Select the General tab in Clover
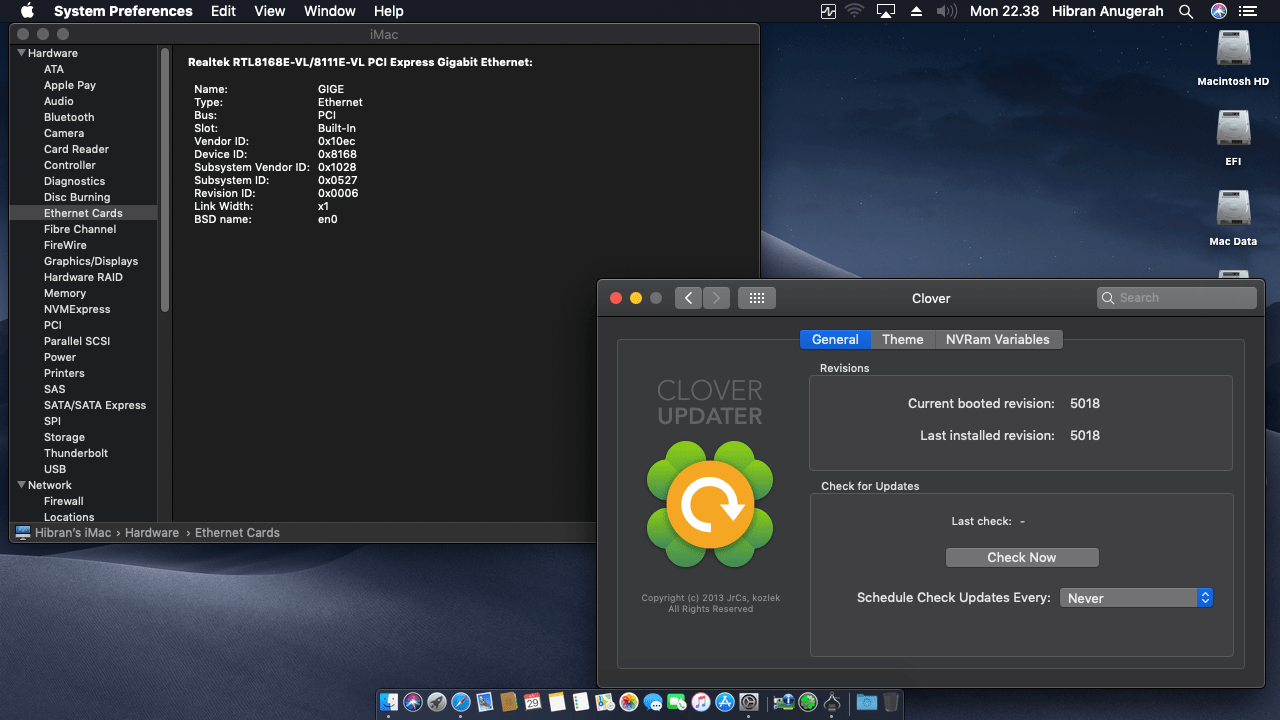The height and width of the screenshot is (720, 1280). tap(835, 339)
